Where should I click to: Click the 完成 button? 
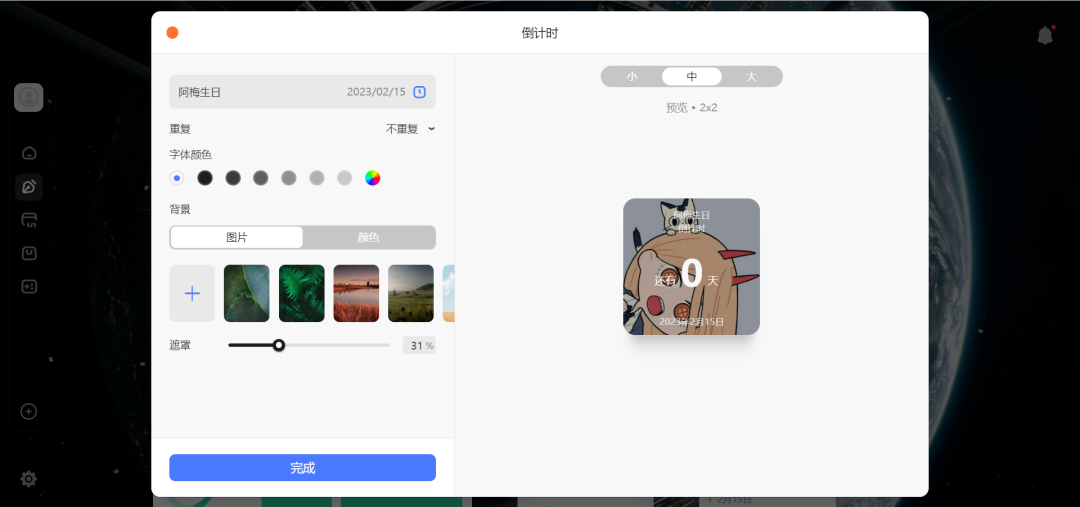(x=302, y=468)
